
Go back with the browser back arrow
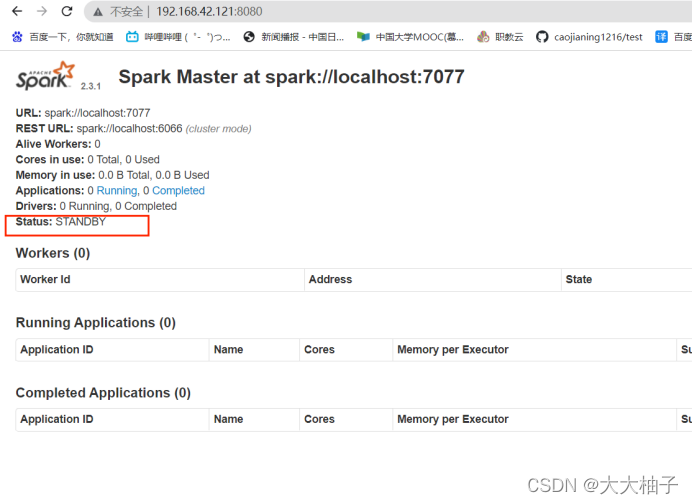(17, 11)
